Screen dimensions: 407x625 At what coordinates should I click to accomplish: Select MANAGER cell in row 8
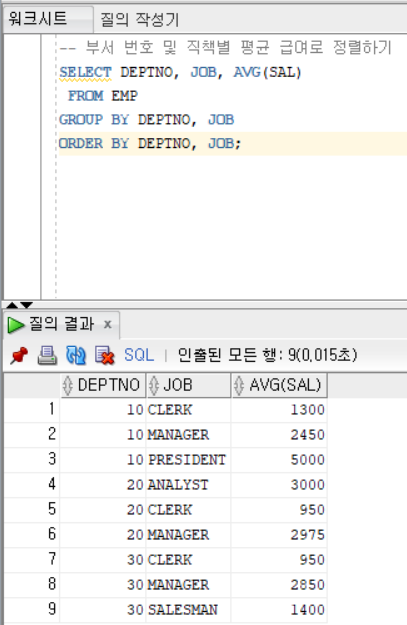click(x=189, y=585)
